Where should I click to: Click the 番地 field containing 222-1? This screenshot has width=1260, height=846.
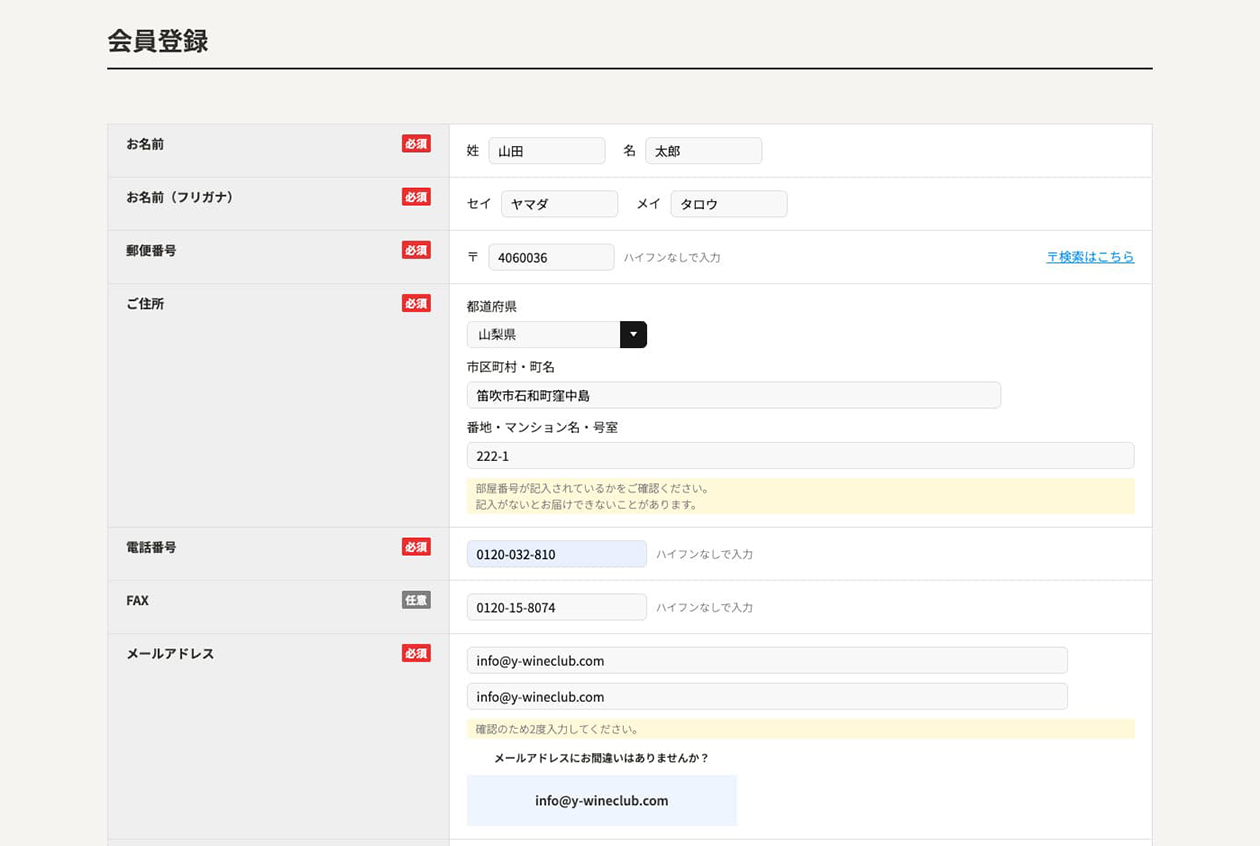801,456
